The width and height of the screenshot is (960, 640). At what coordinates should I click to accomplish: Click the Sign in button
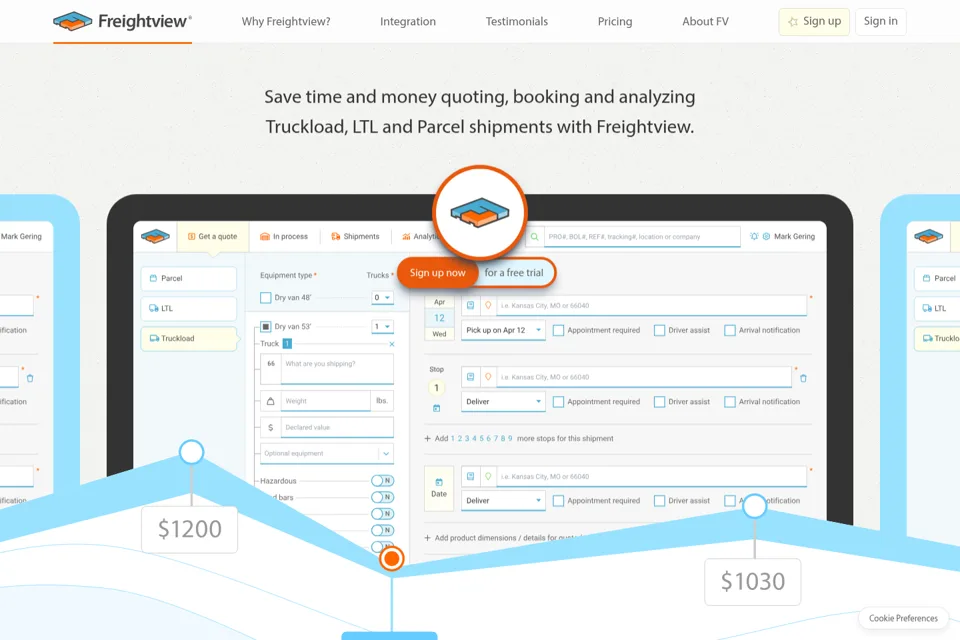(x=880, y=21)
